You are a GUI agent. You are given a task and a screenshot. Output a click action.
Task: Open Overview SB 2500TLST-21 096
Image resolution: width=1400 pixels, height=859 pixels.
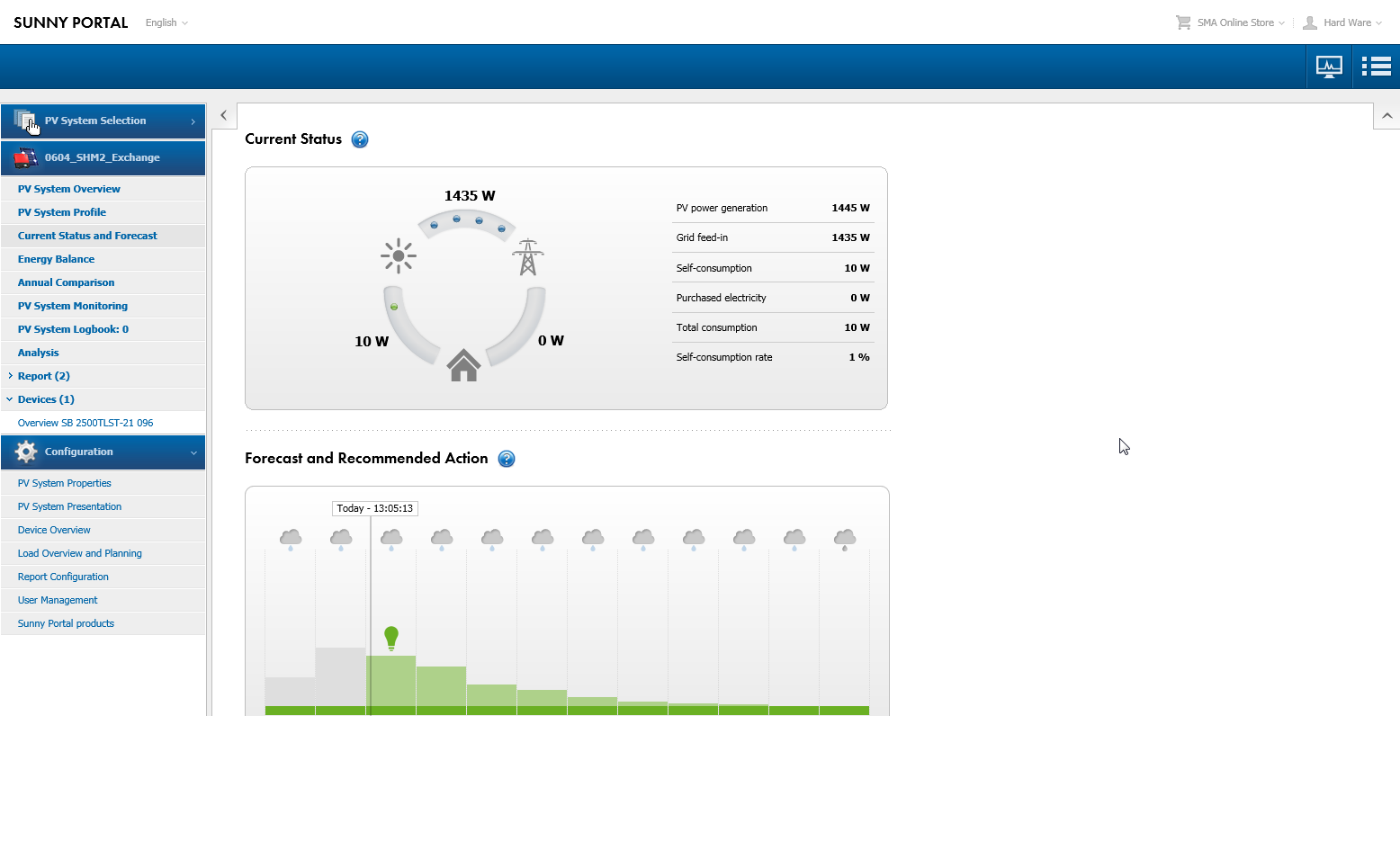85,422
